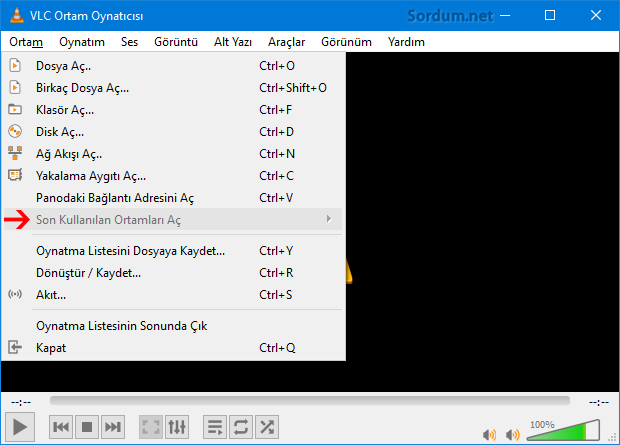Open the Araçlar menu
This screenshot has width=620, height=445.
[287, 42]
